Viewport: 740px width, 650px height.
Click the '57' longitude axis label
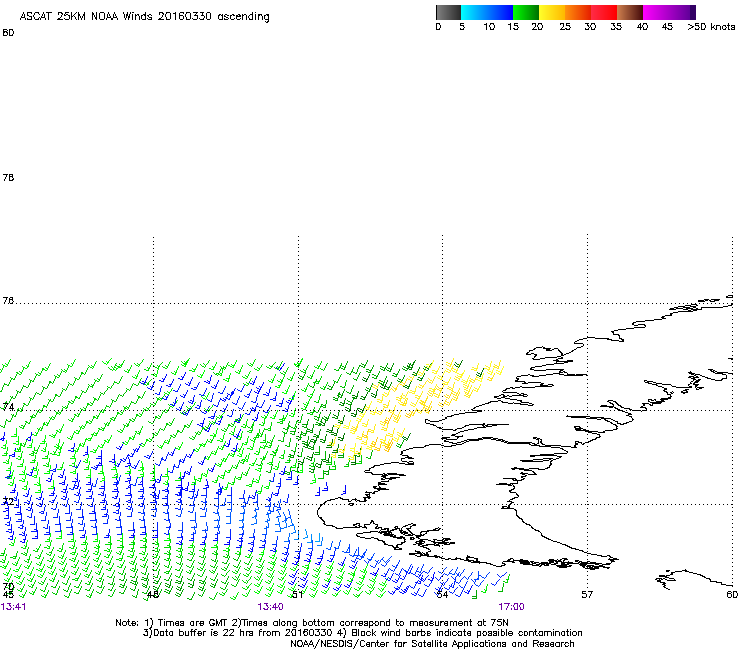coord(587,595)
